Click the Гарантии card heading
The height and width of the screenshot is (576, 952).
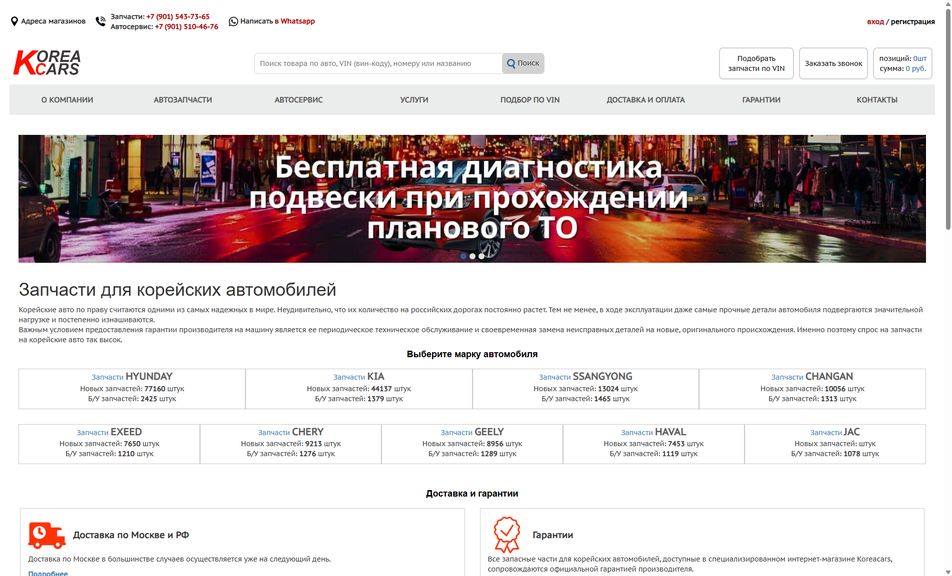pos(552,535)
